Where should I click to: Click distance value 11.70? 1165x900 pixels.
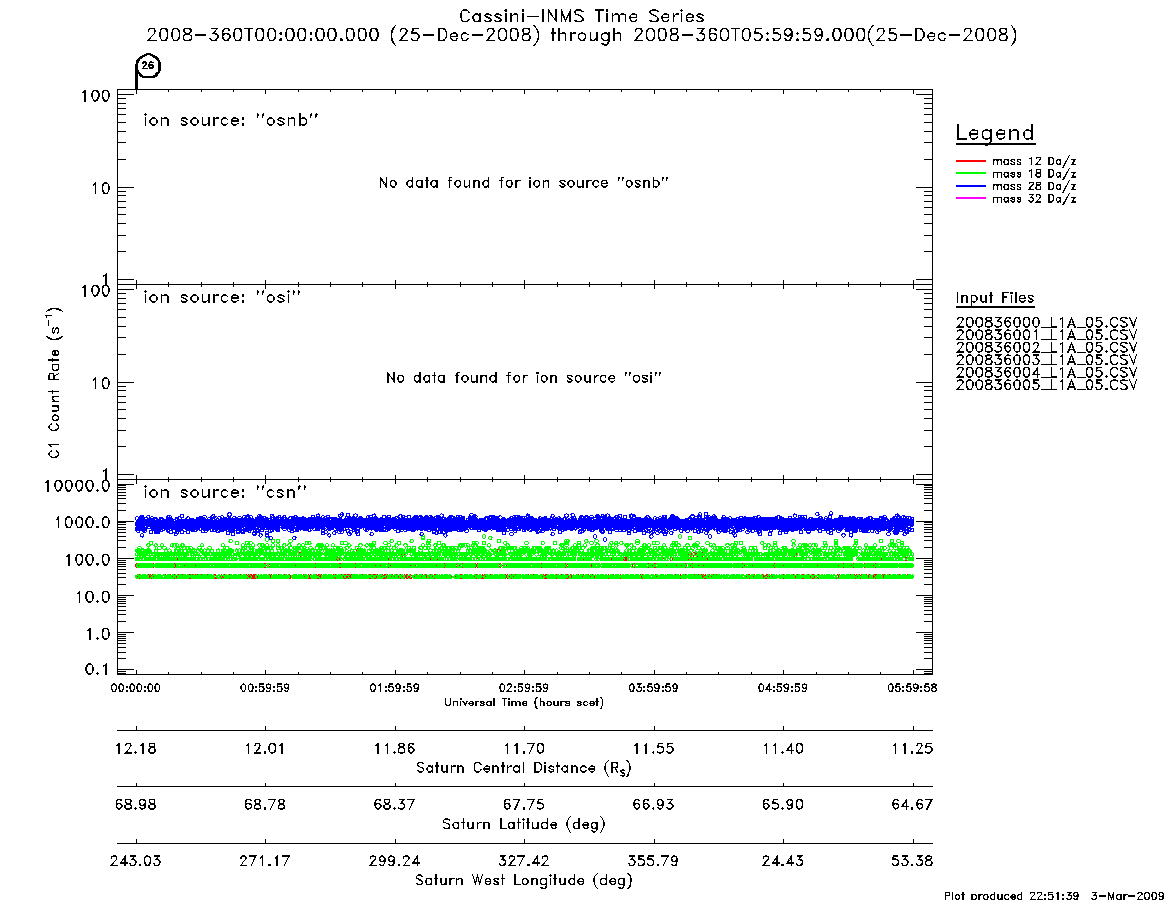pyautogui.click(x=524, y=748)
